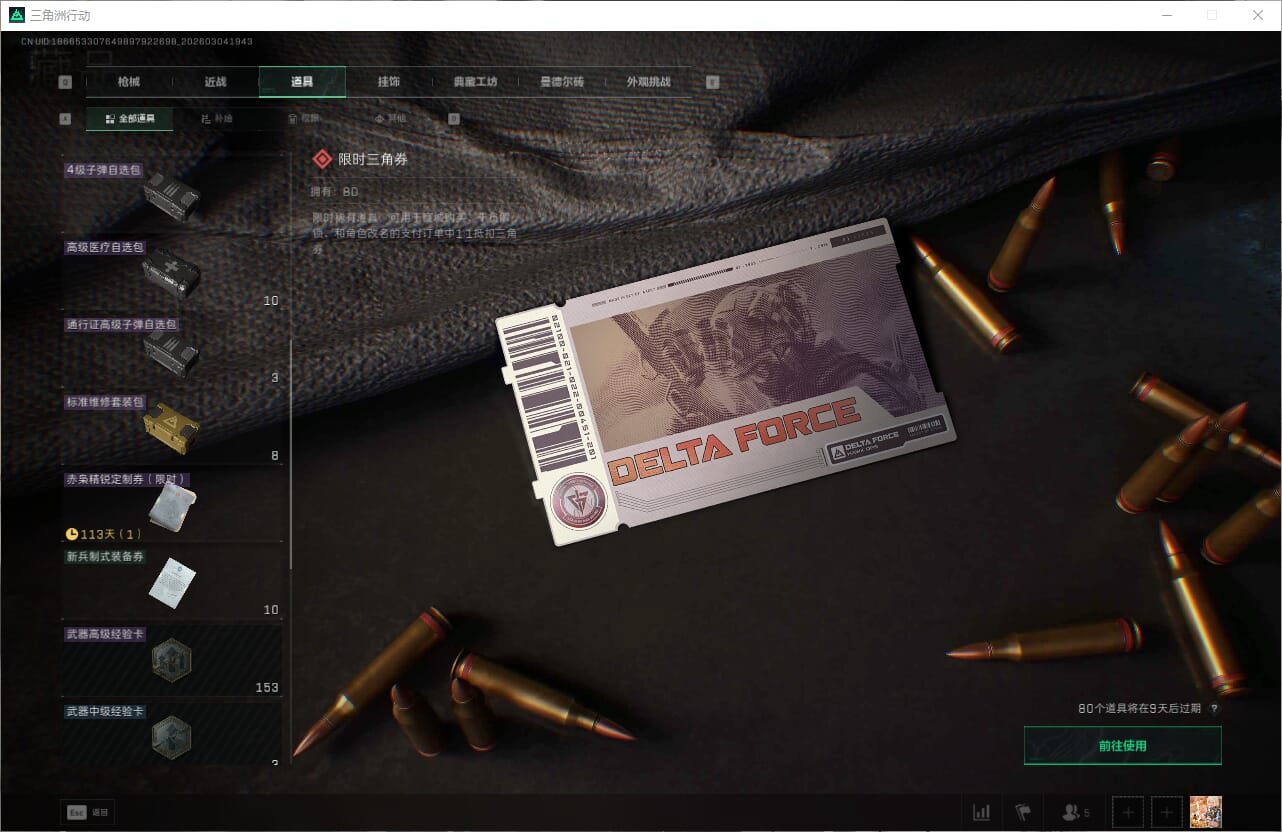This screenshot has height=832, width=1282.
Task: Open the friends list icon showing 5
Action: click(x=1075, y=812)
